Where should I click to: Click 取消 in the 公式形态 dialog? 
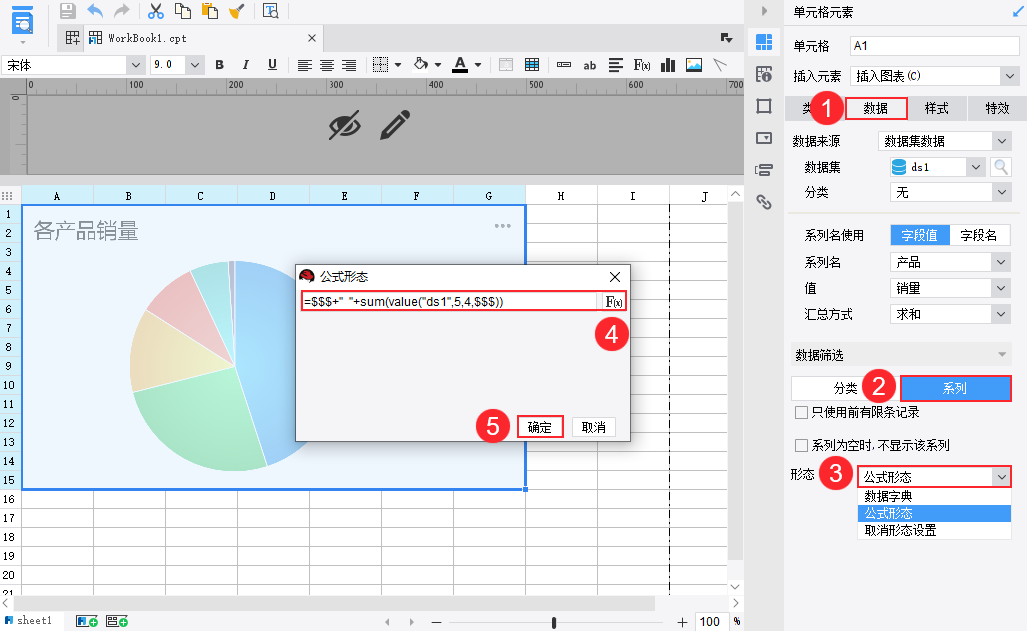pos(594,427)
